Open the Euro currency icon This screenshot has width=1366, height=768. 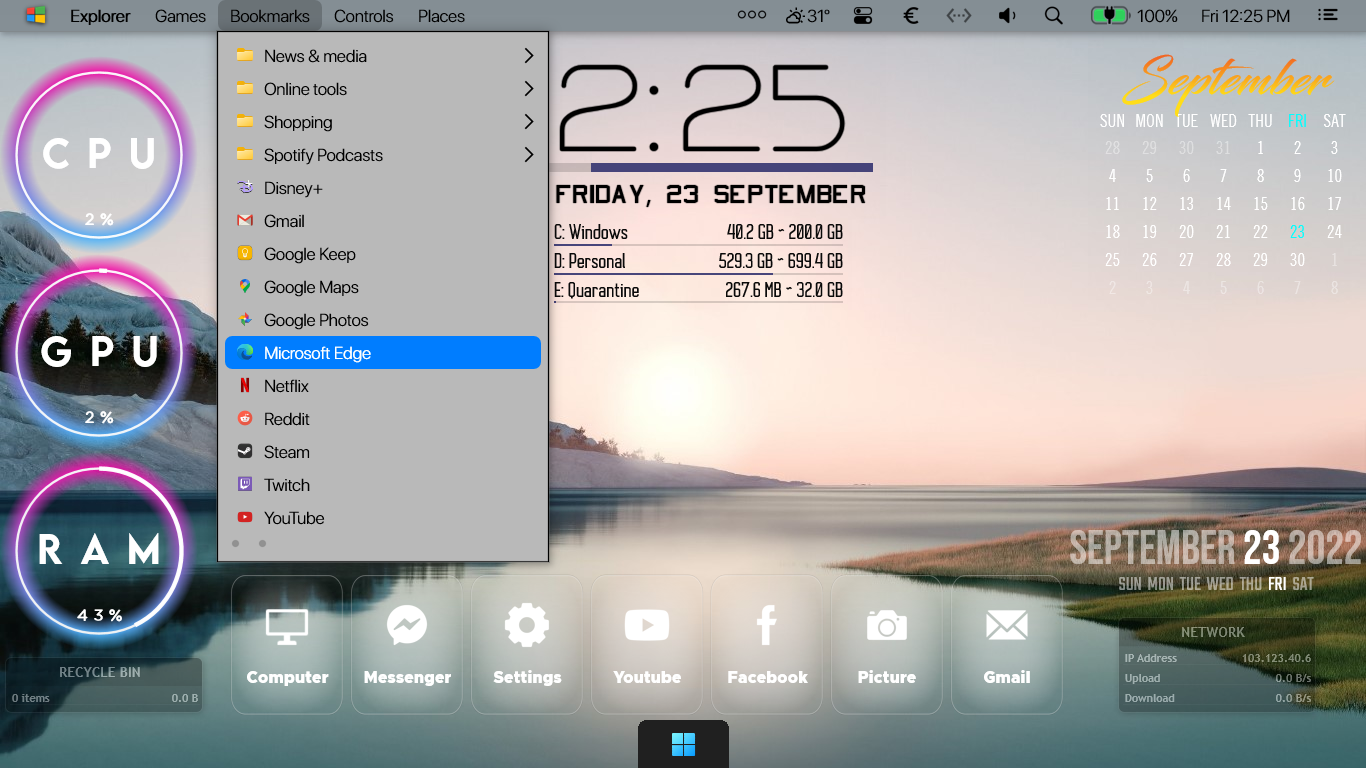click(x=911, y=16)
